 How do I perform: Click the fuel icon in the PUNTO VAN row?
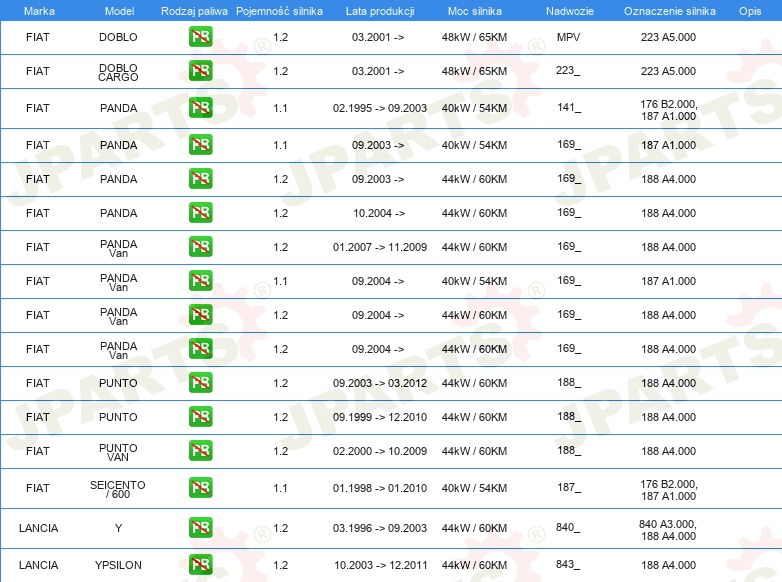[200, 451]
